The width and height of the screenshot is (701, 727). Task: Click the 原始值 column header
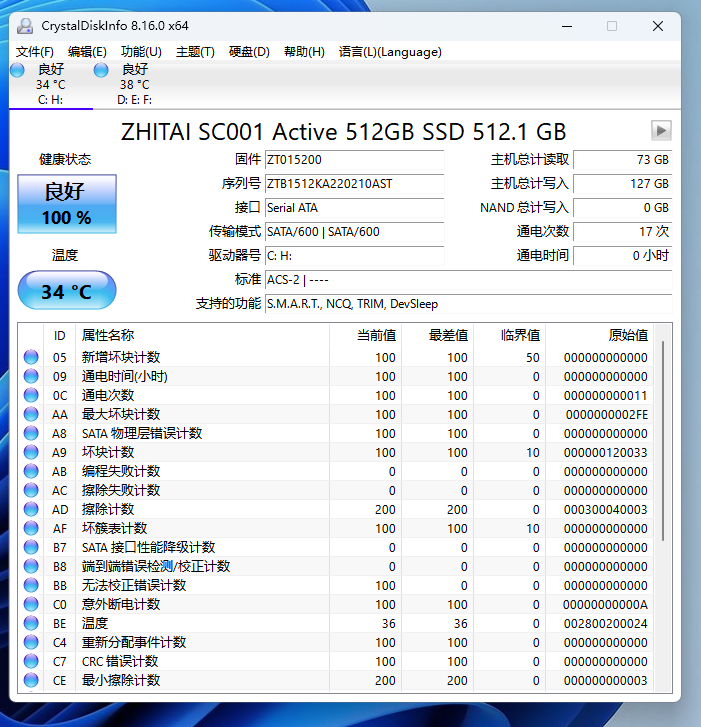coord(599,335)
